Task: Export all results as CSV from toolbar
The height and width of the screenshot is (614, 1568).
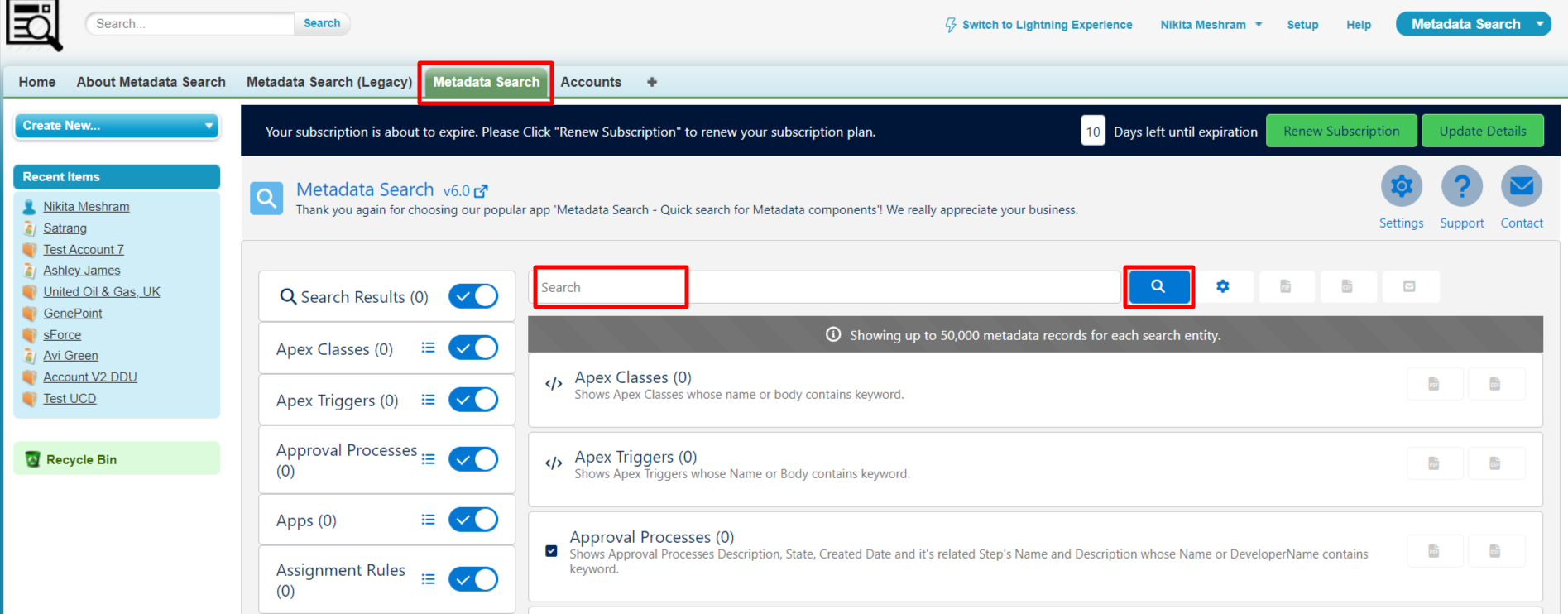Action: tap(1347, 286)
